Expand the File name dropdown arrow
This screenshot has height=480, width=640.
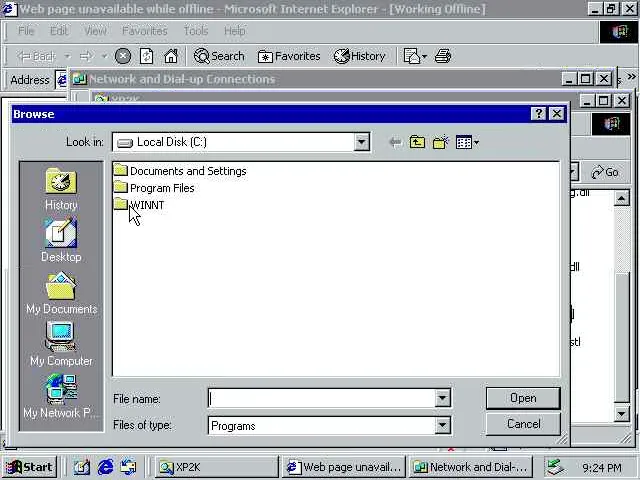point(442,398)
